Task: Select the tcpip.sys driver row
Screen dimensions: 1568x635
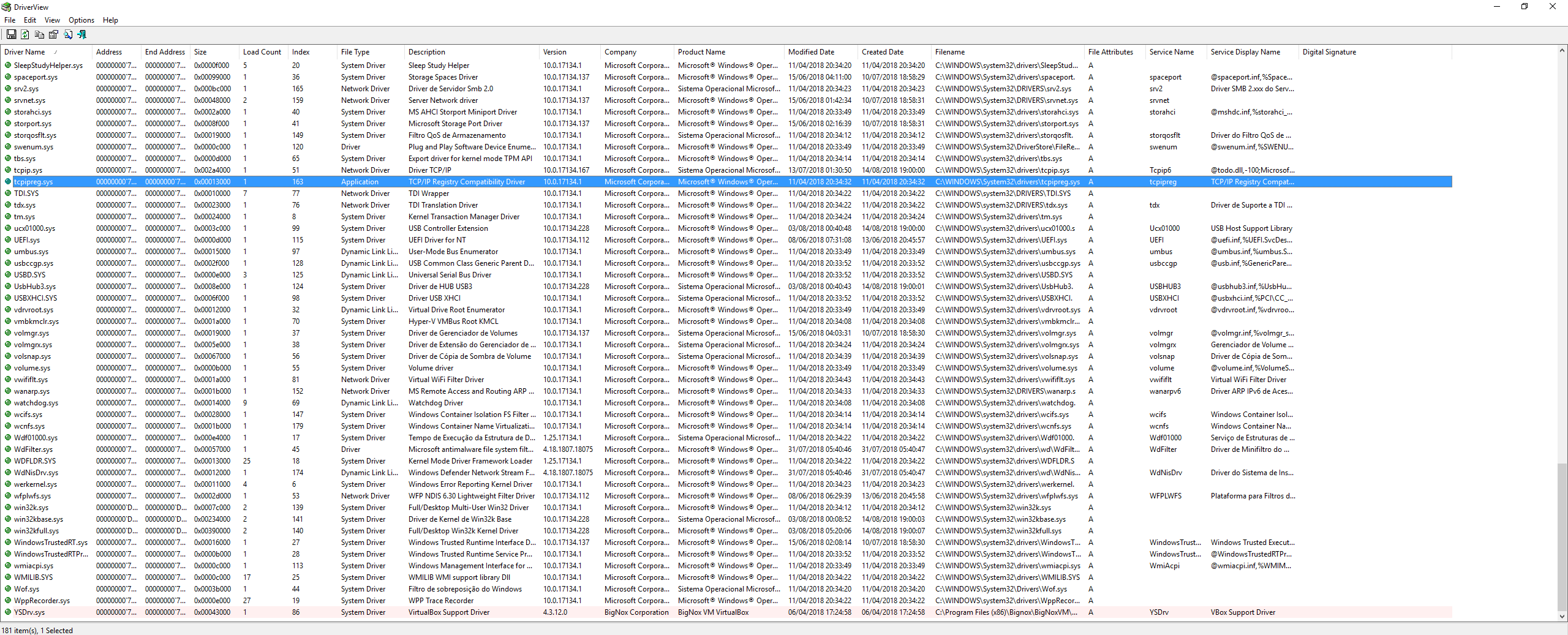Action: point(28,170)
